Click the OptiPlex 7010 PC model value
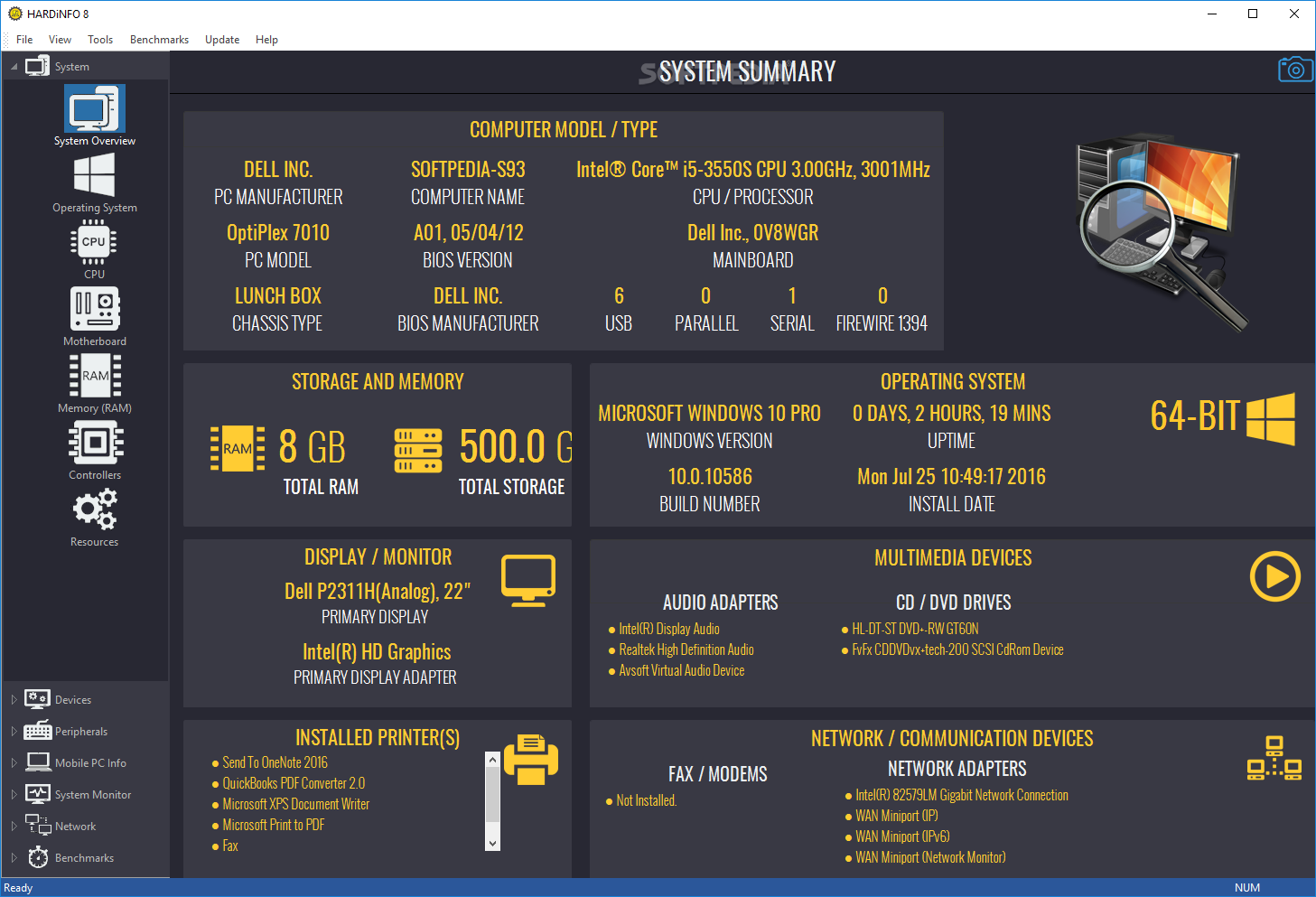1316x897 pixels. tap(278, 232)
